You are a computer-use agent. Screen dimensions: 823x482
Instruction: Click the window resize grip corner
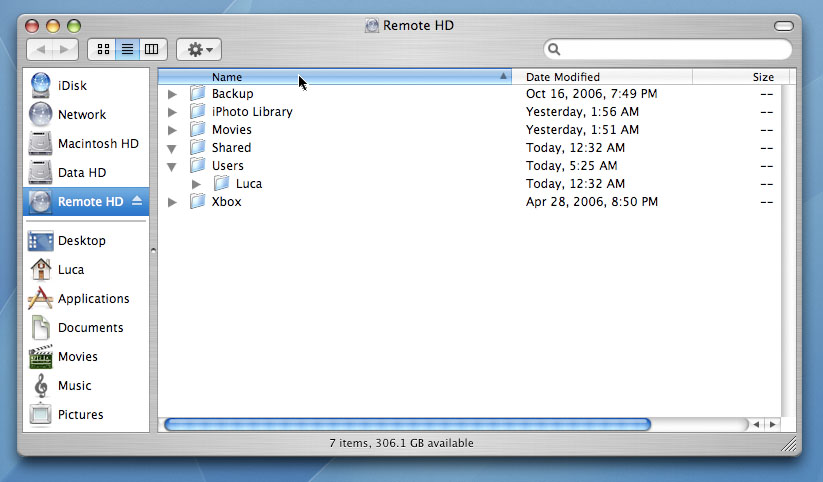pos(789,444)
